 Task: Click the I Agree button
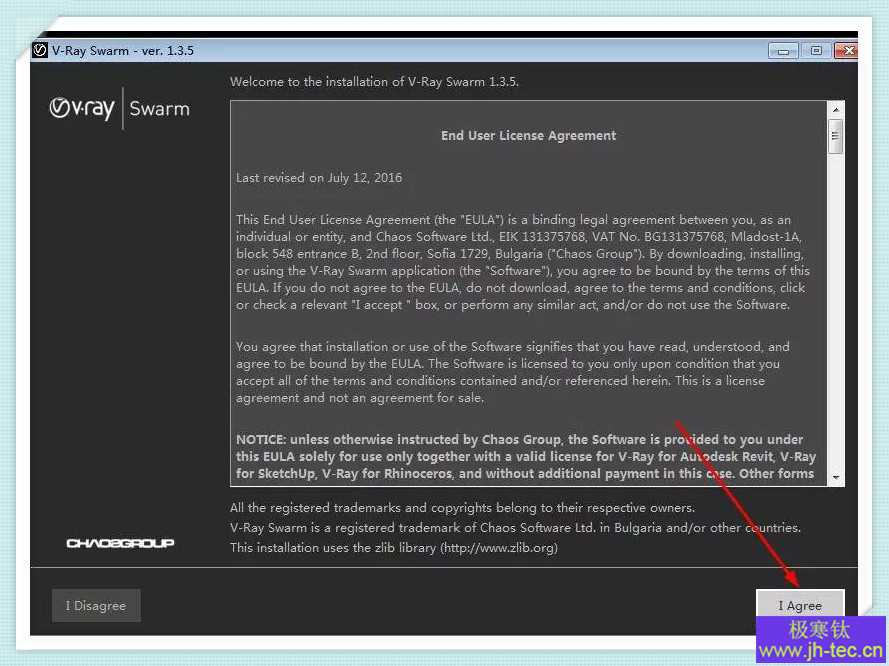pos(800,605)
